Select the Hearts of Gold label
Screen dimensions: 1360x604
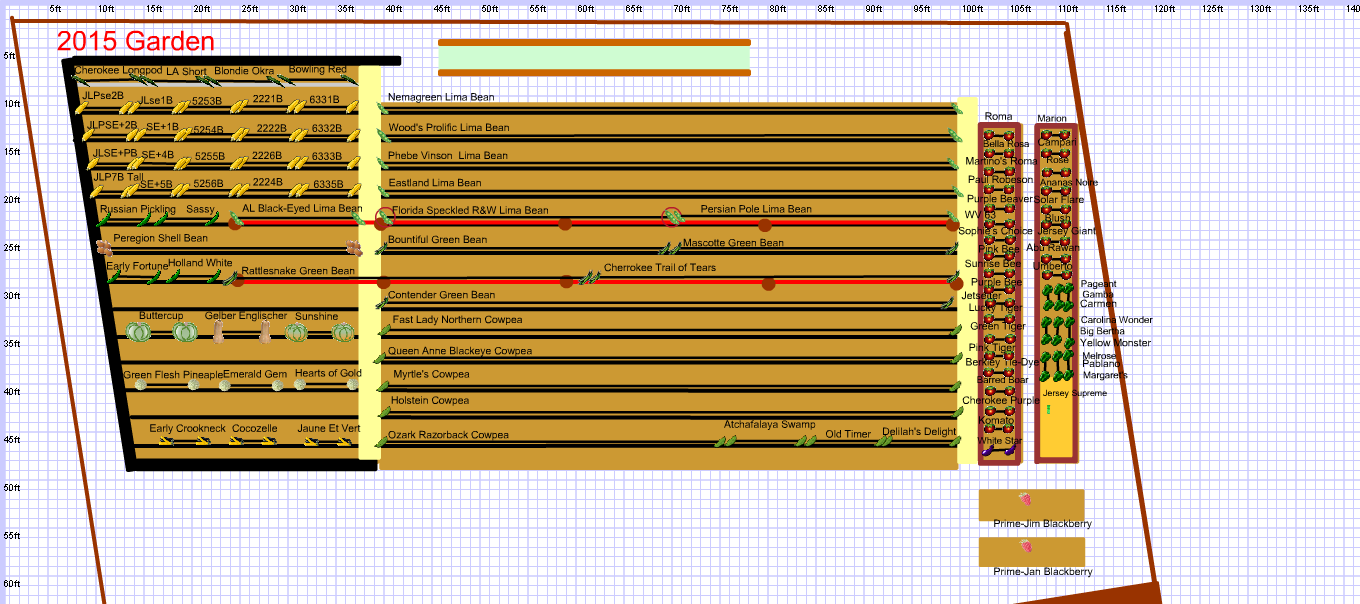[328, 373]
